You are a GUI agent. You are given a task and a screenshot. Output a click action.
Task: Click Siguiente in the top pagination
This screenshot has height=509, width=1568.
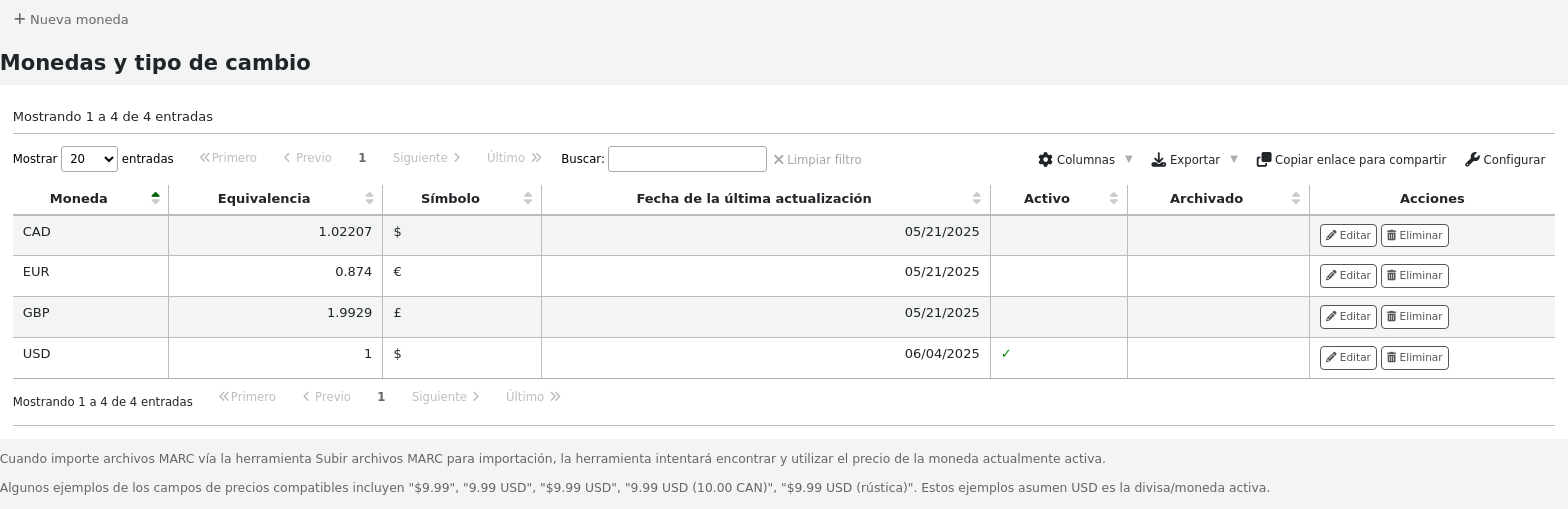tap(426, 158)
